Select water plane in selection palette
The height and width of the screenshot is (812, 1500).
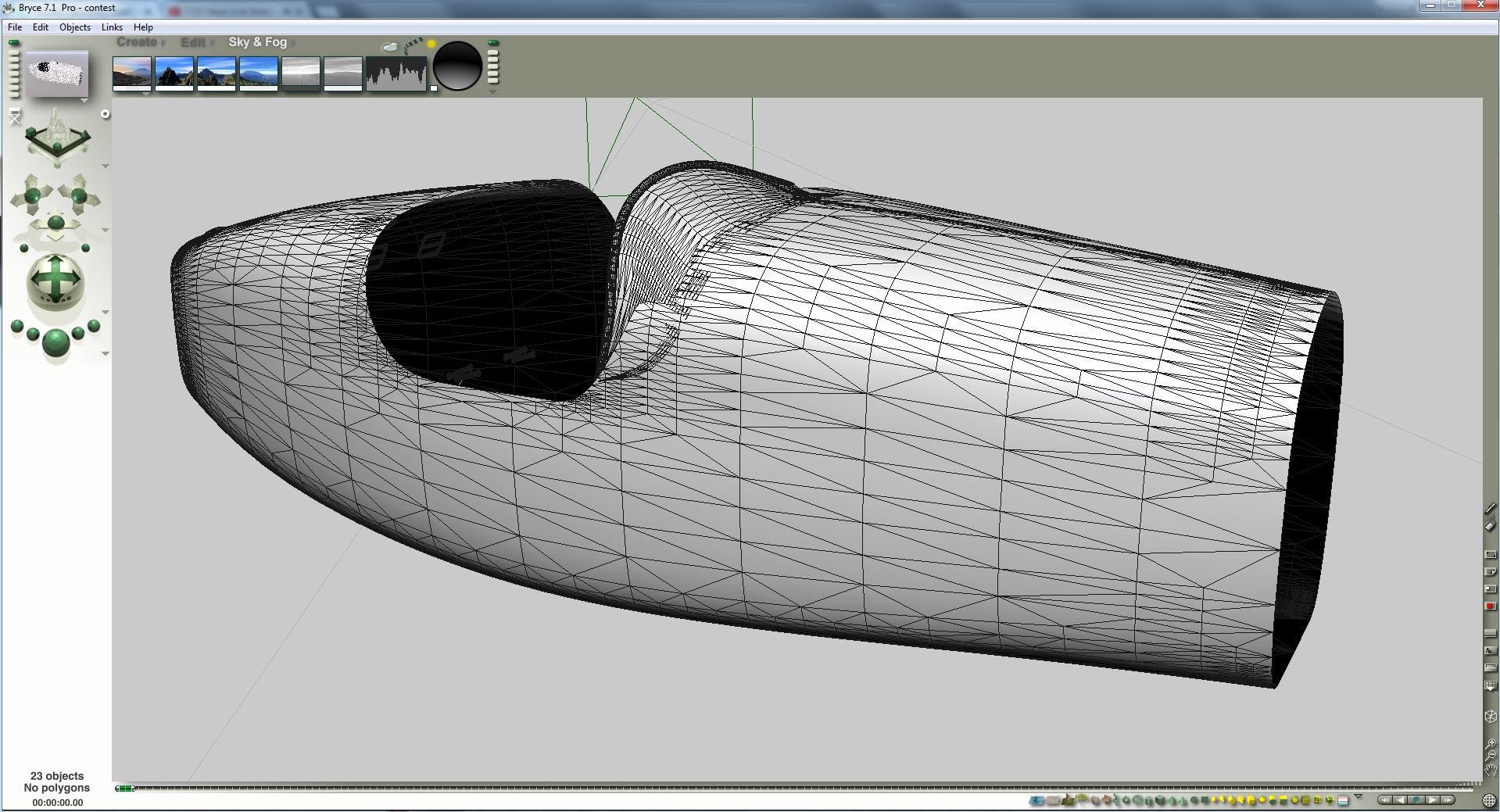tap(1036, 800)
